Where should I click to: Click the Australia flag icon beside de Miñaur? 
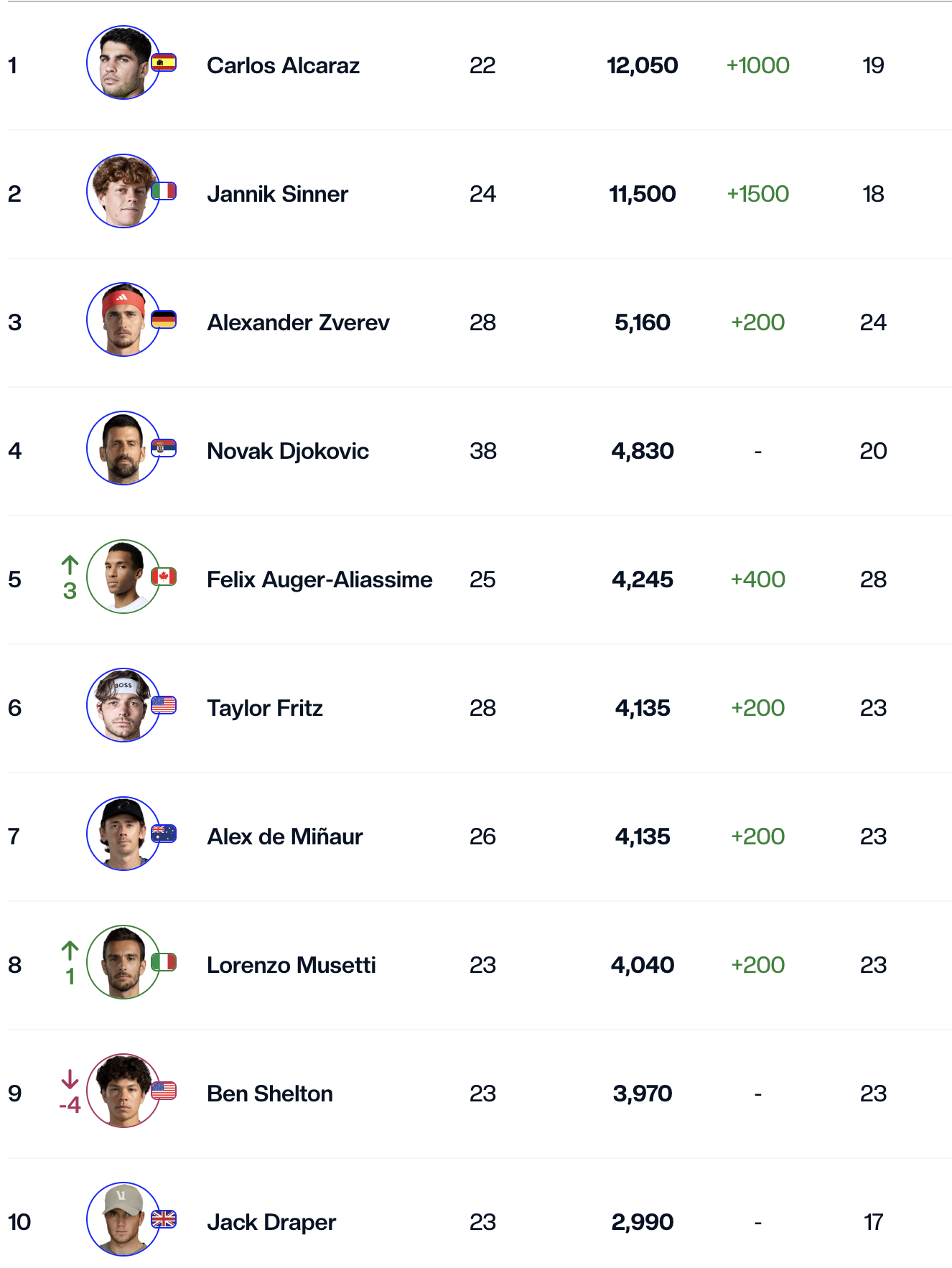tap(164, 834)
